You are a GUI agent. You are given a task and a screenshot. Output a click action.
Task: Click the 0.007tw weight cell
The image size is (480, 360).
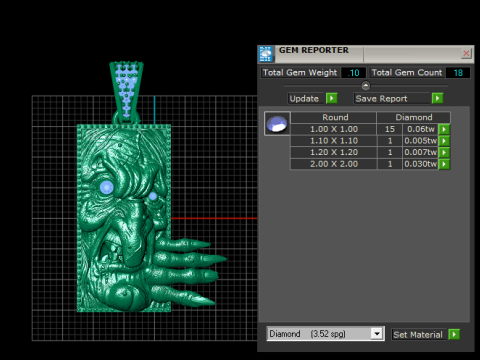[420, 153]
